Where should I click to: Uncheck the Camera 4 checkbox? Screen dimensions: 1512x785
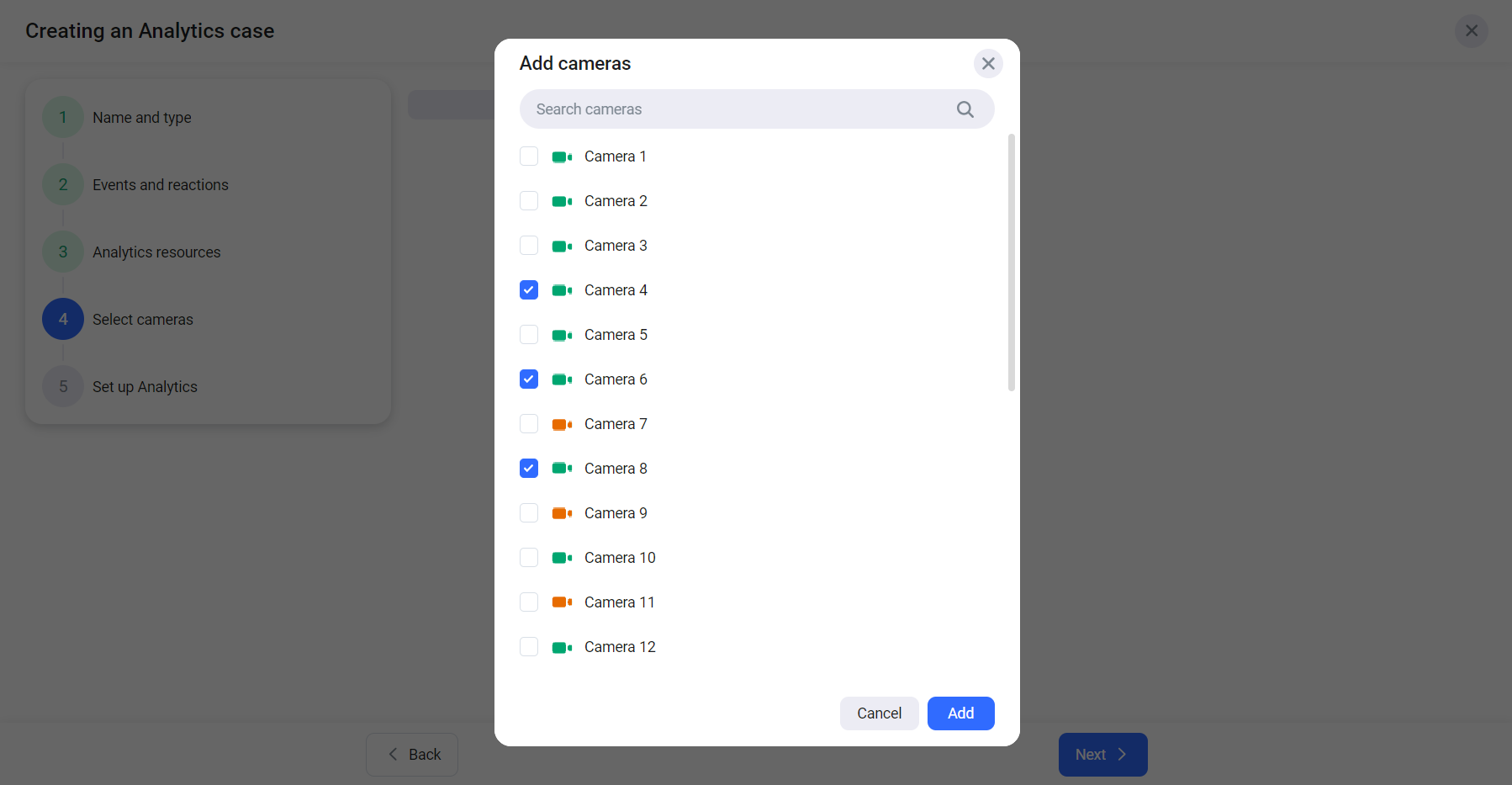tap(529, 290)
